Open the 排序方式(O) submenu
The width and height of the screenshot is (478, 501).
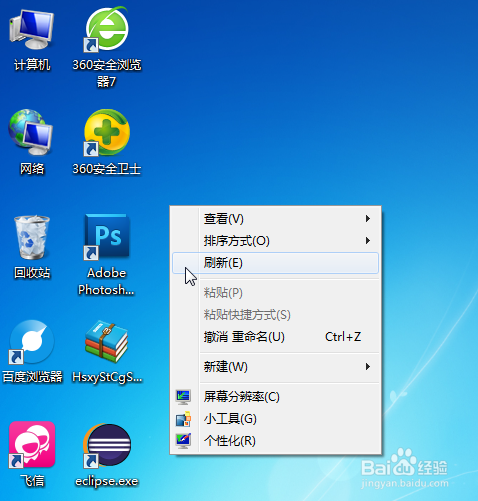(275, 241)
